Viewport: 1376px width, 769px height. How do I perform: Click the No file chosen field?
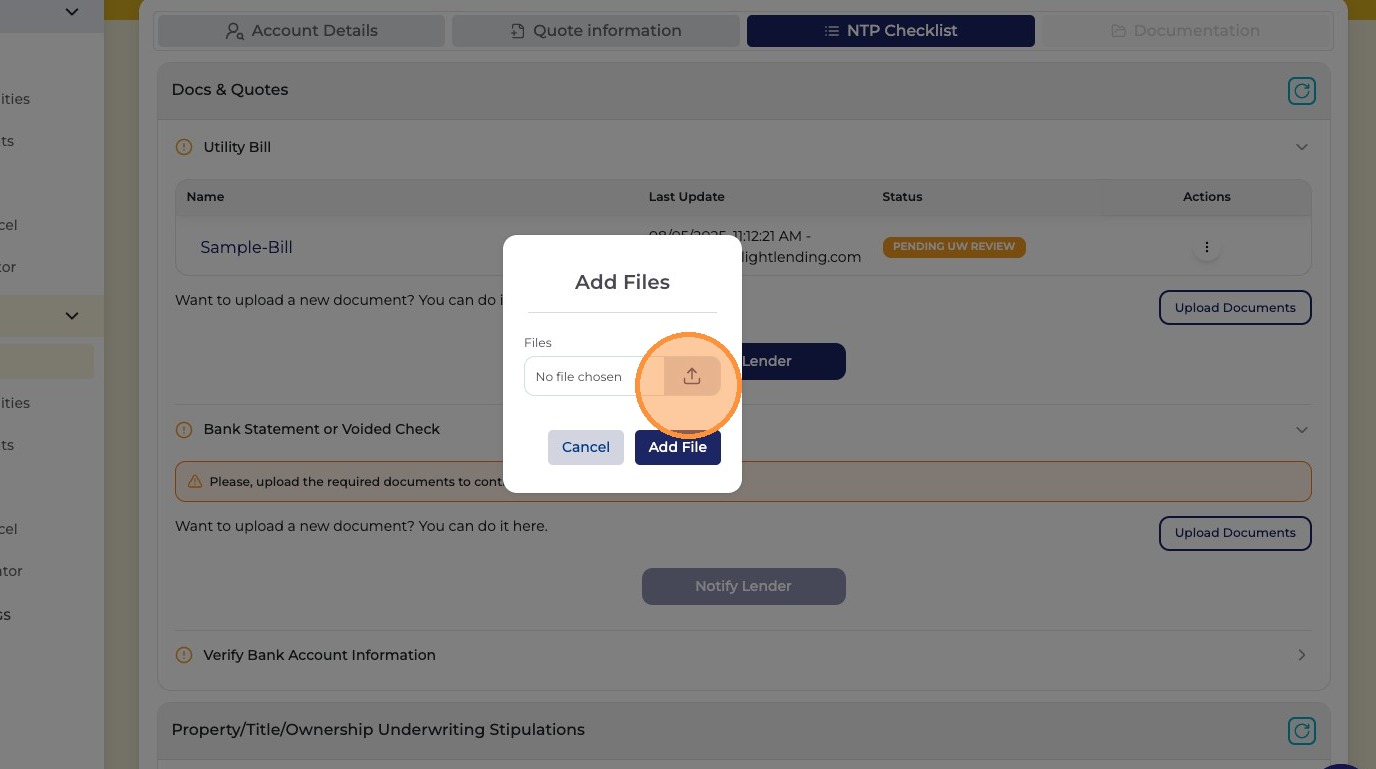coord(594,376)
